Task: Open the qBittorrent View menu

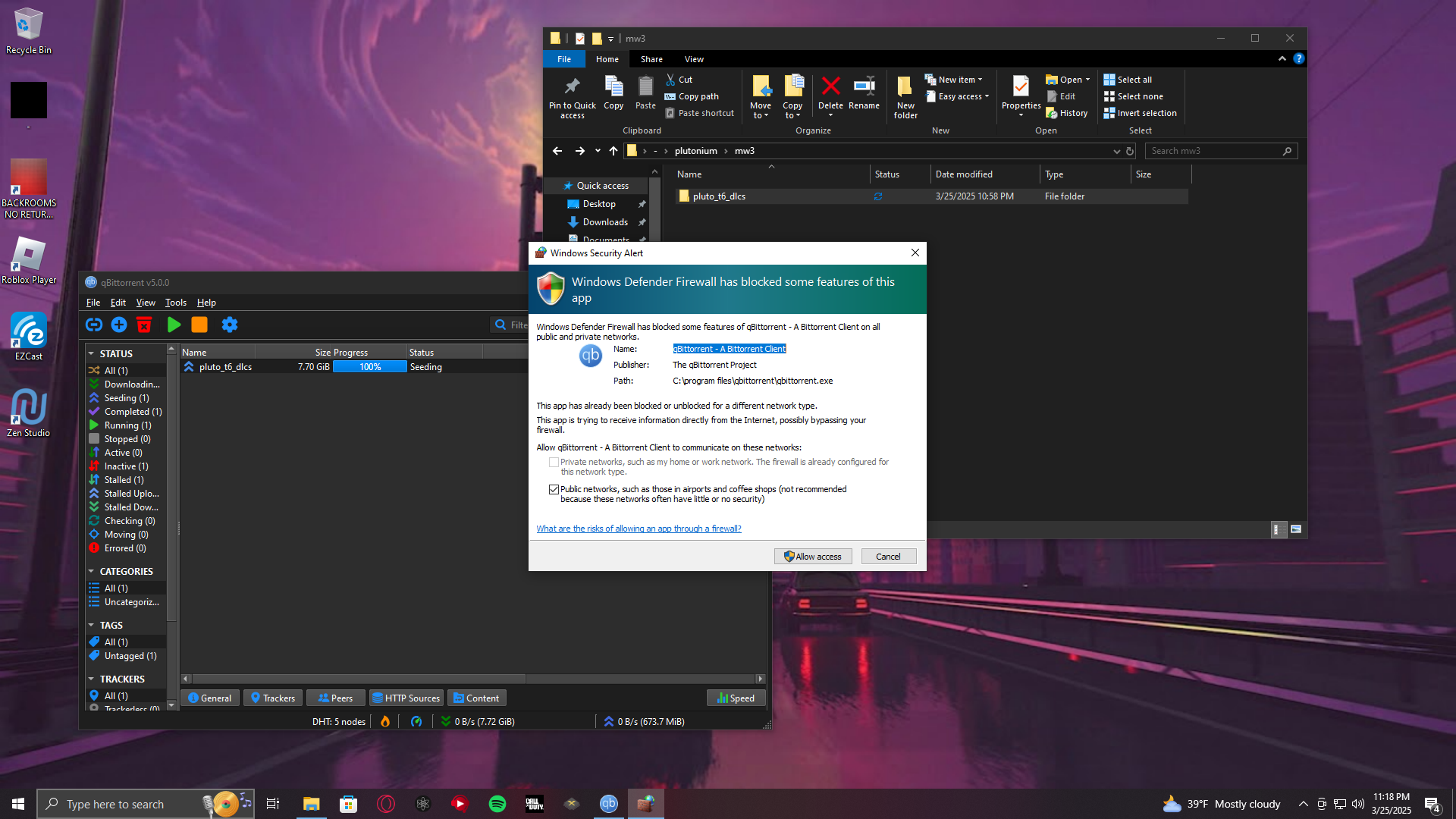Action: pyautogui.click(x=146, y=302)
